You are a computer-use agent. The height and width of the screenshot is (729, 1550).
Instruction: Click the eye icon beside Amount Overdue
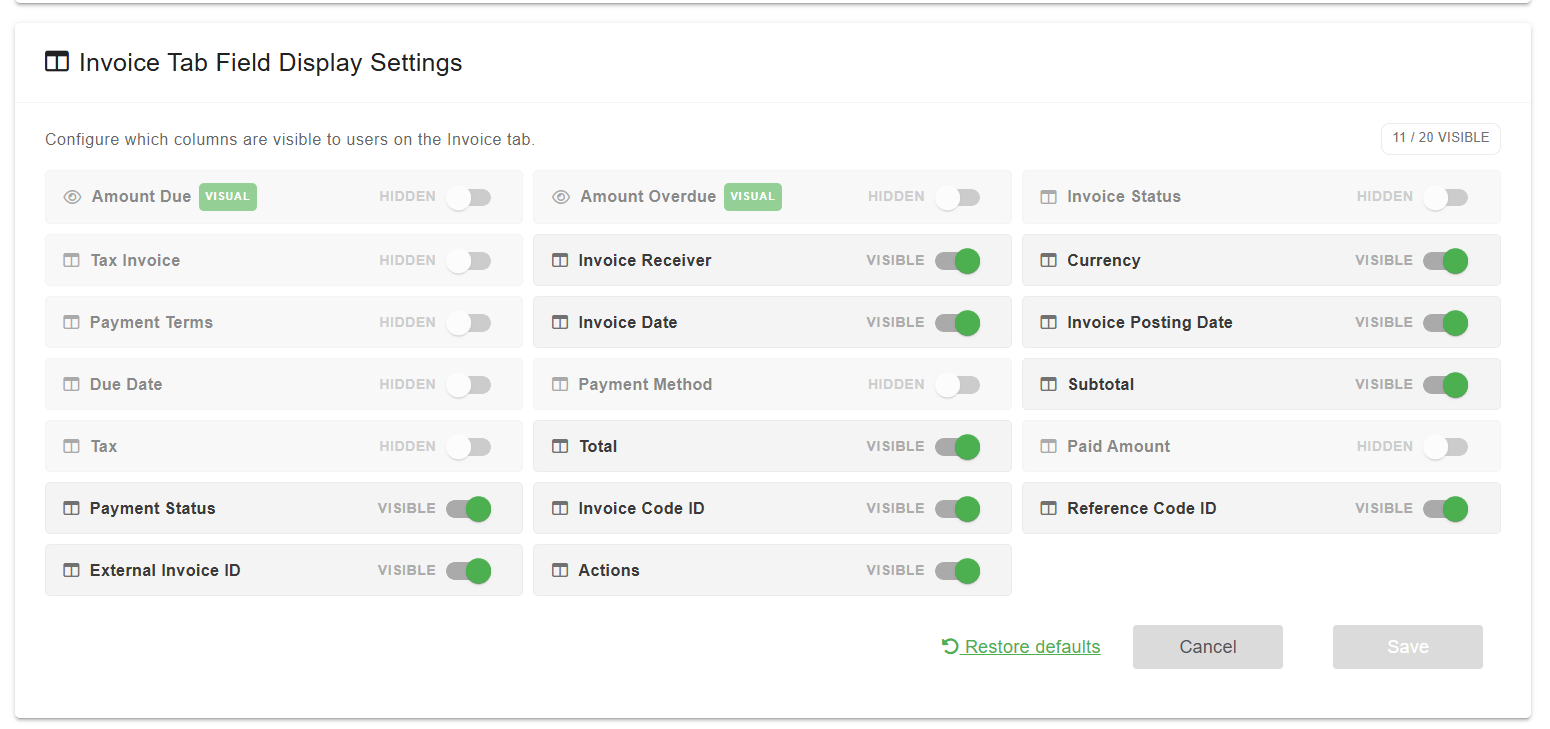point(561,197)
